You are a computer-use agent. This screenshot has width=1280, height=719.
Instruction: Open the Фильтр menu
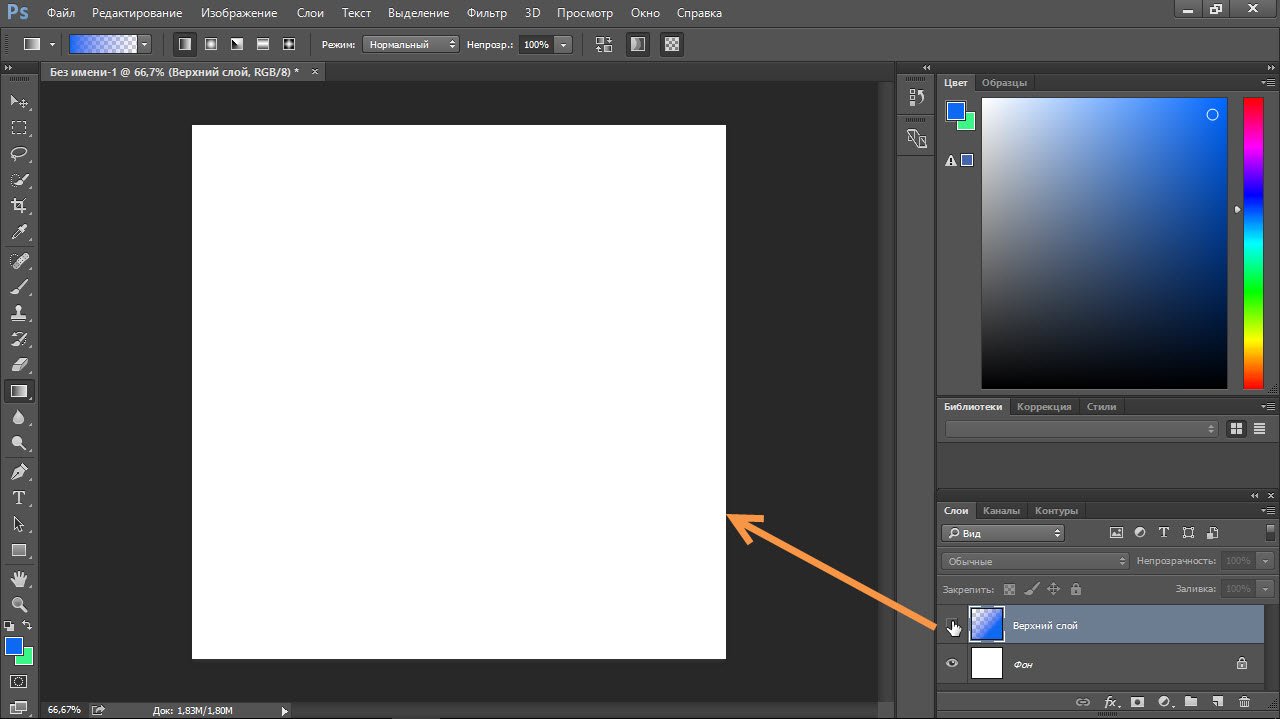point(487,13)
